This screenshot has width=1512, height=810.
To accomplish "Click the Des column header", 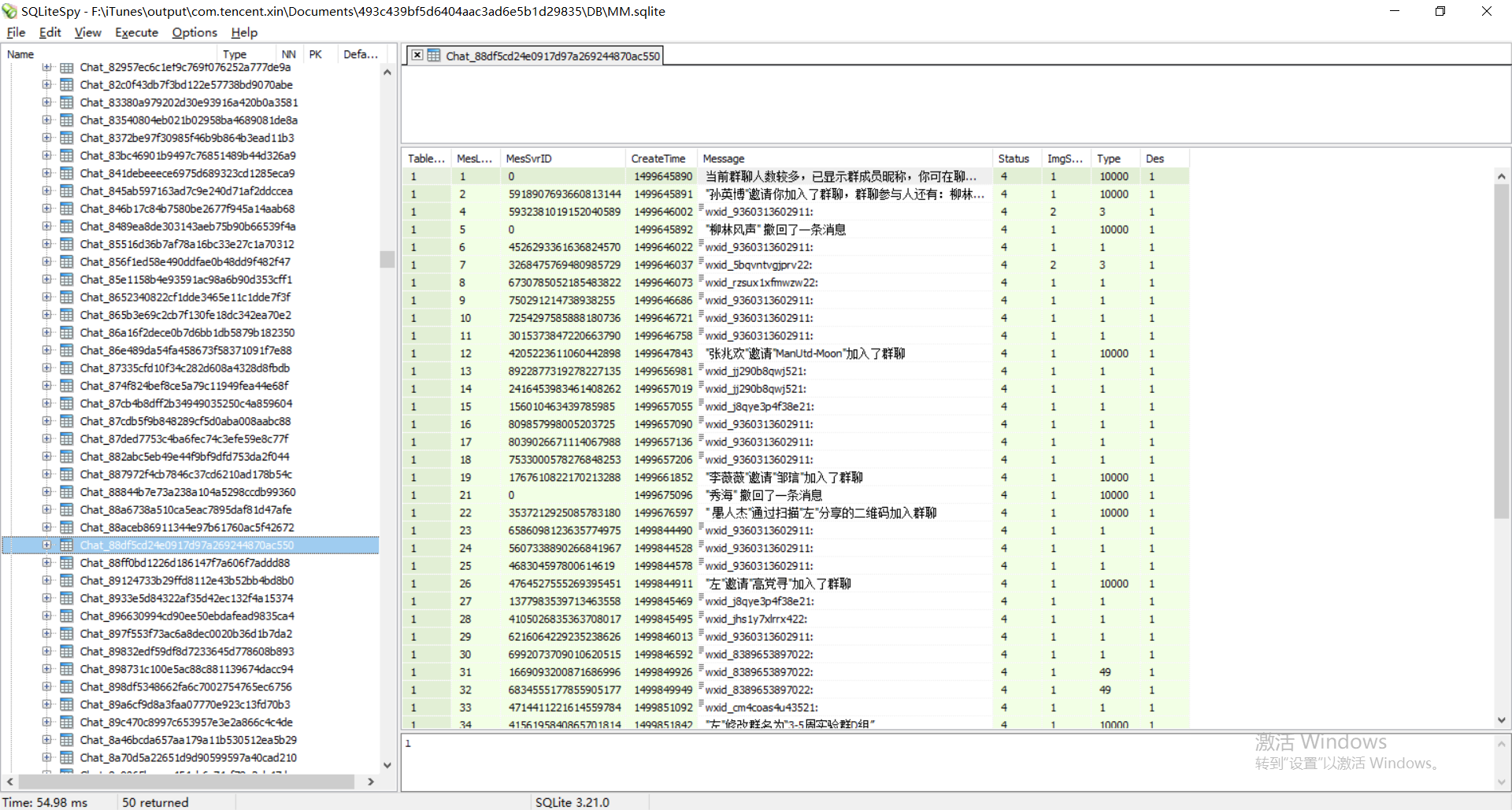I will pos(1165,158).
